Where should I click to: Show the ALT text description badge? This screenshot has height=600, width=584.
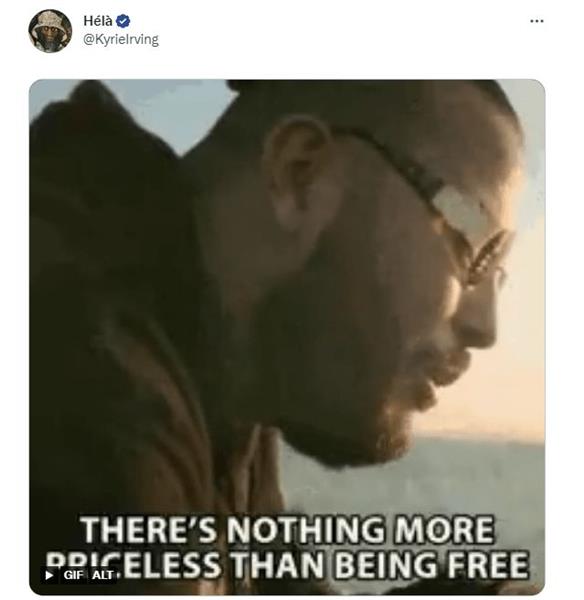click(x=103, y=575)
